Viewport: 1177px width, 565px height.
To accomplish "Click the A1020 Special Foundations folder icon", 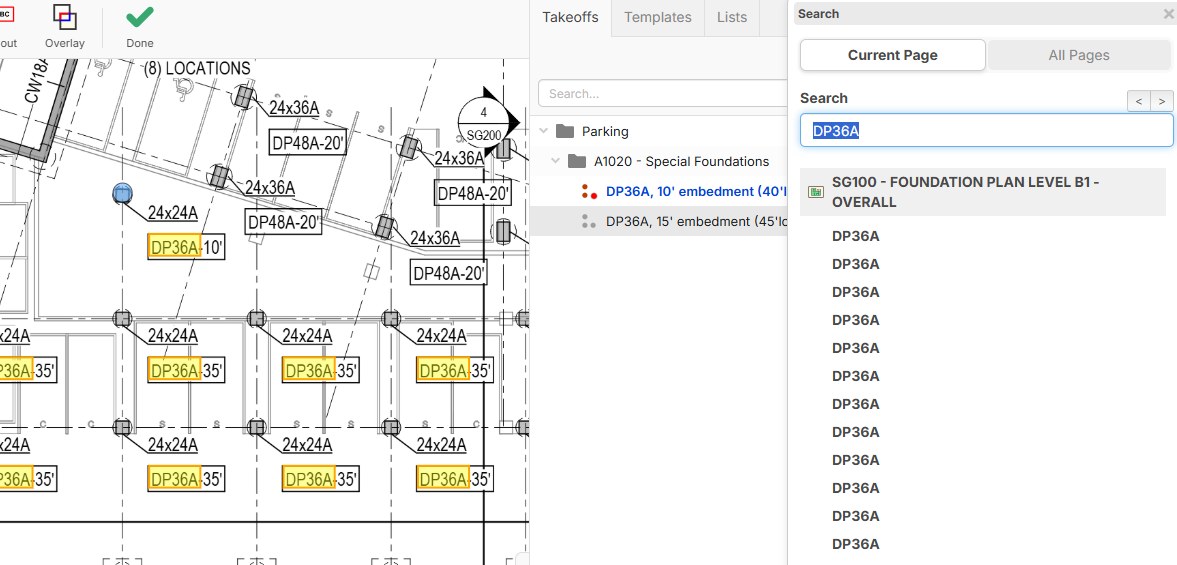I will coord(577,161).
